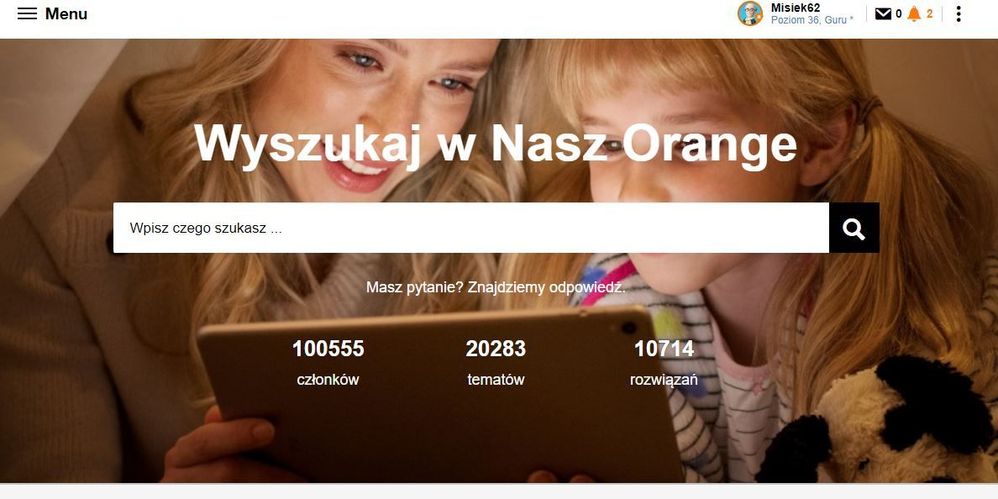Click the 10714 rozwiązań counter
Viewport: 998px width, 499px height.
(664, 363)
